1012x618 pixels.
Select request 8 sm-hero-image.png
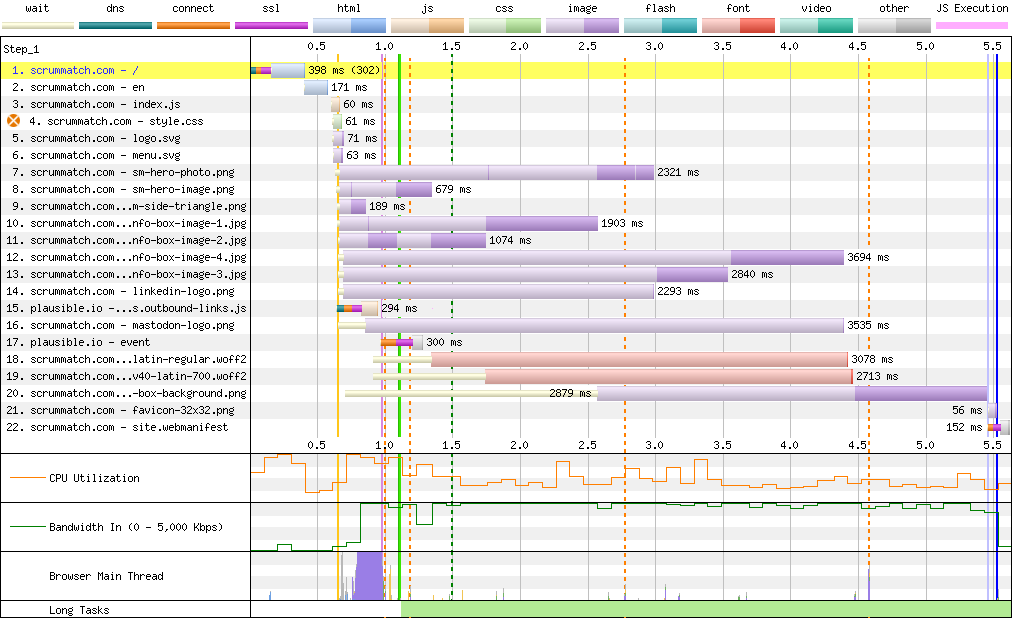coord(123,189)
